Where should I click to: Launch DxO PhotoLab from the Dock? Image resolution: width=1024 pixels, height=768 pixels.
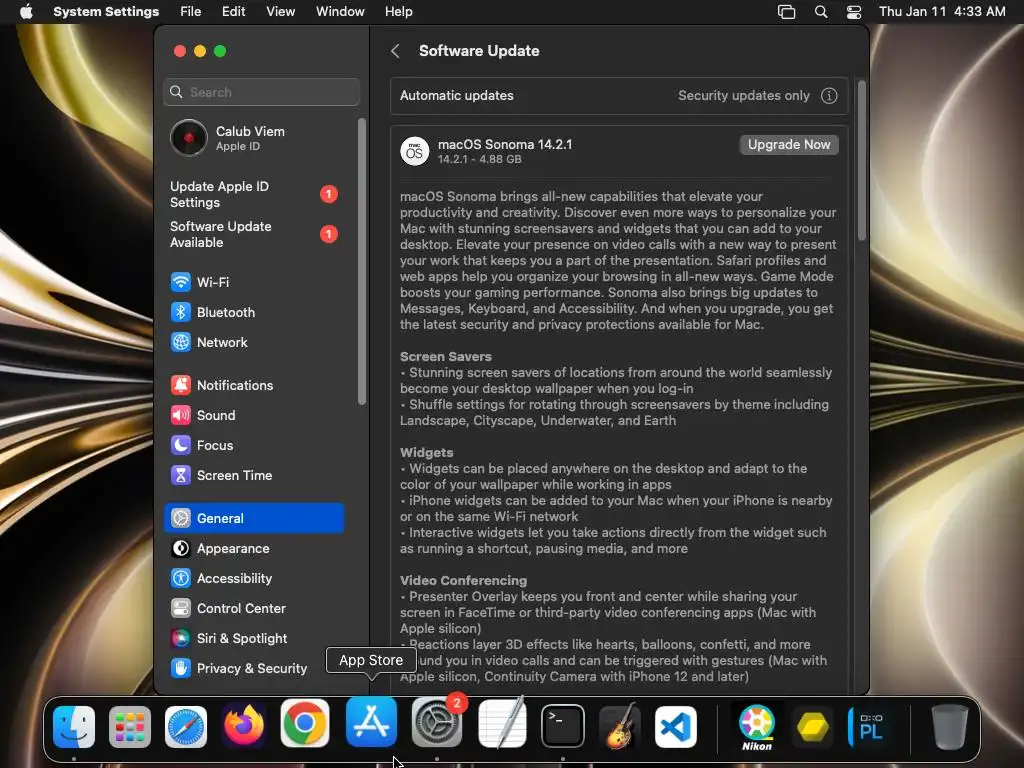869,726
